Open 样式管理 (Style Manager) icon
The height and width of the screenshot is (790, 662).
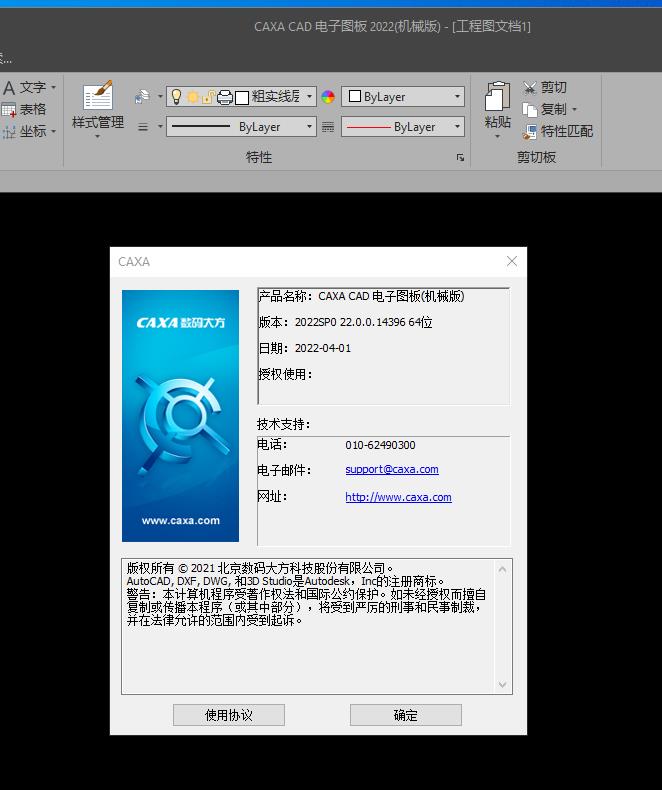(98, 95)
